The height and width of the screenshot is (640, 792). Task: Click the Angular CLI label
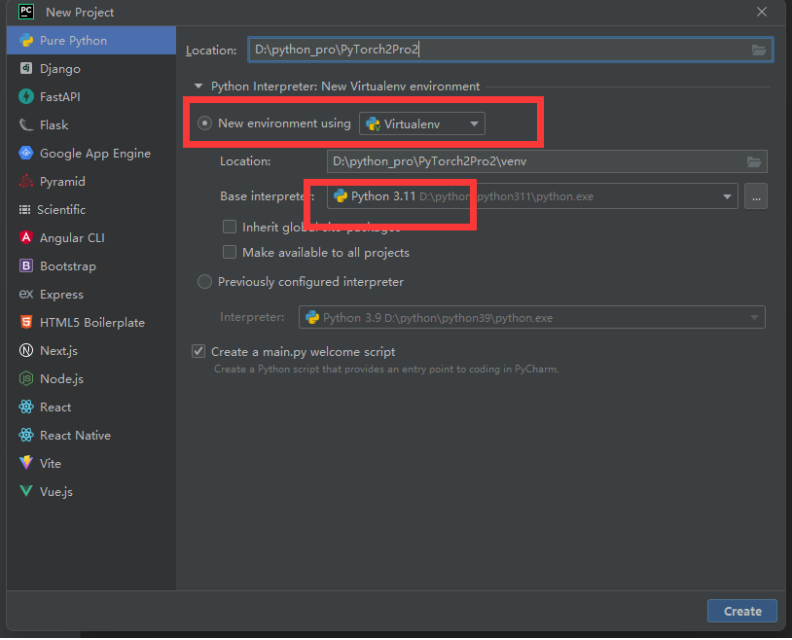tap(72, 238)
